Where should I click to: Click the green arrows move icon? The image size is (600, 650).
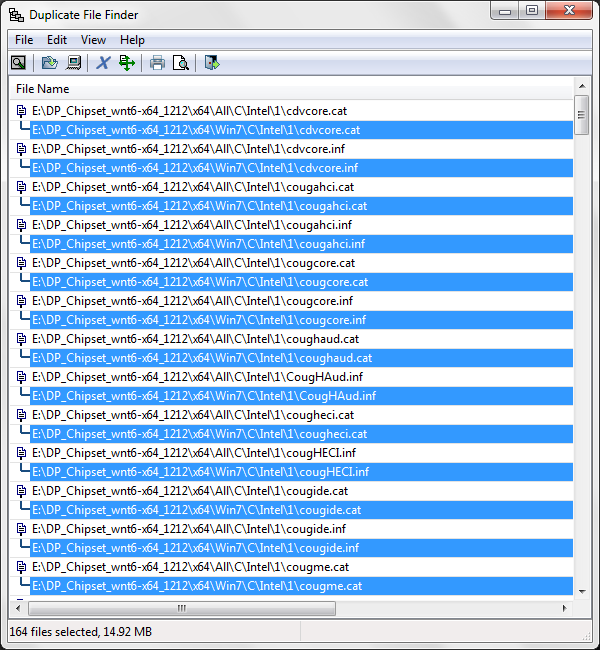pos(127,63)
